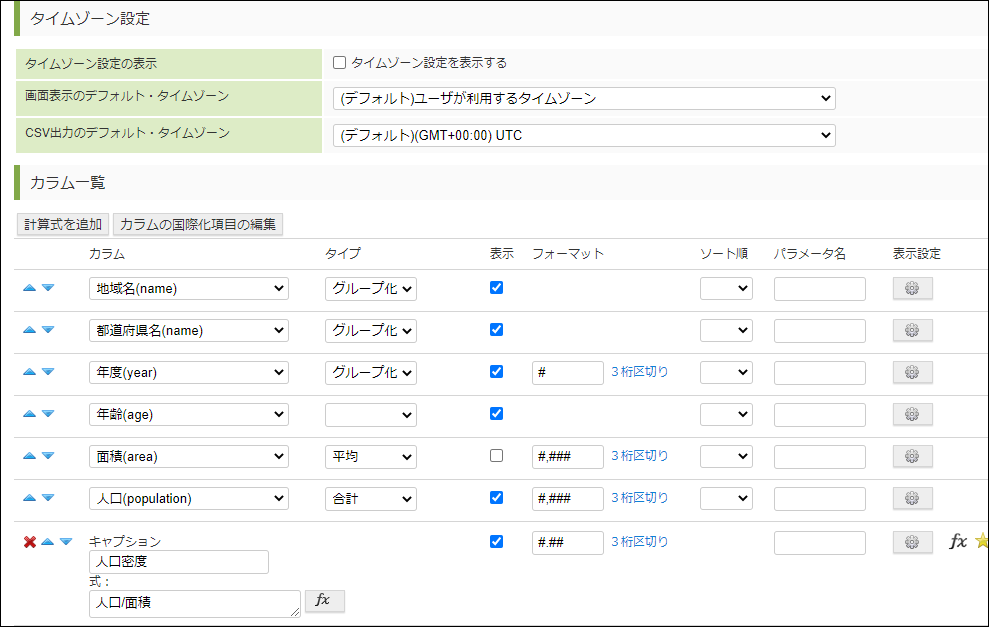Move 地域名(name) row down with arrow

point(48,288)
